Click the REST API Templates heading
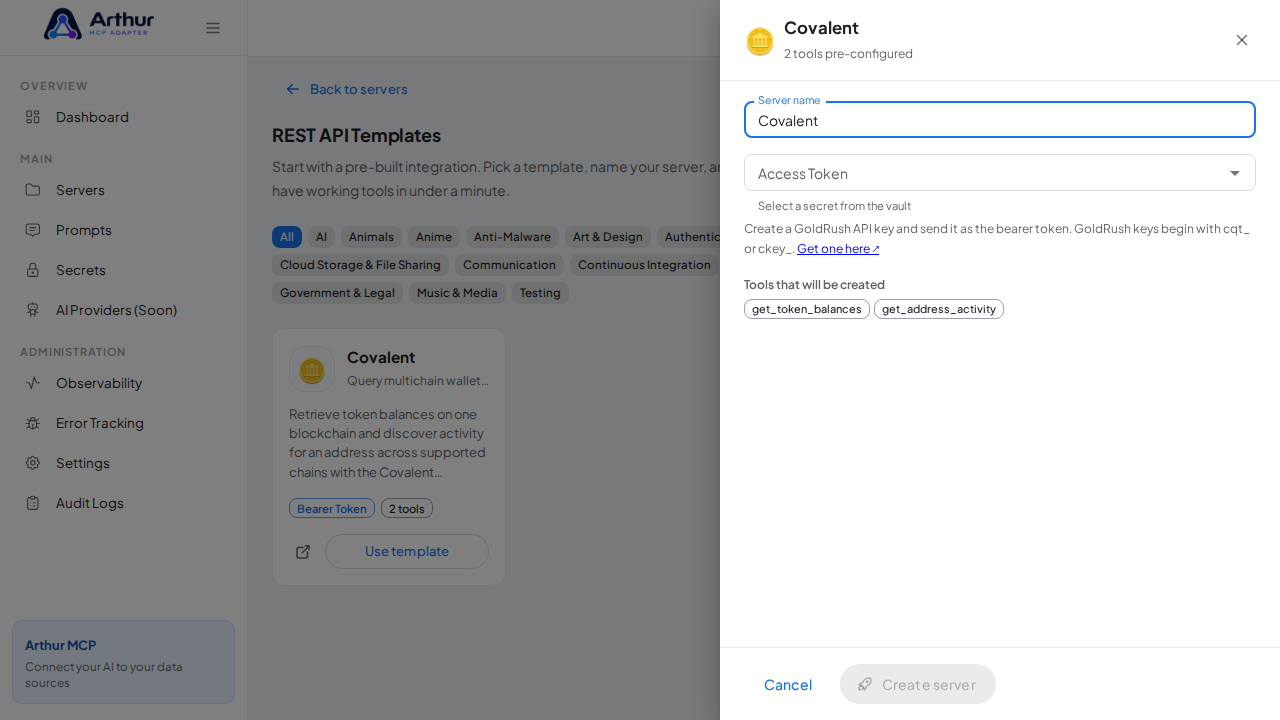 [x=356, y=135]
